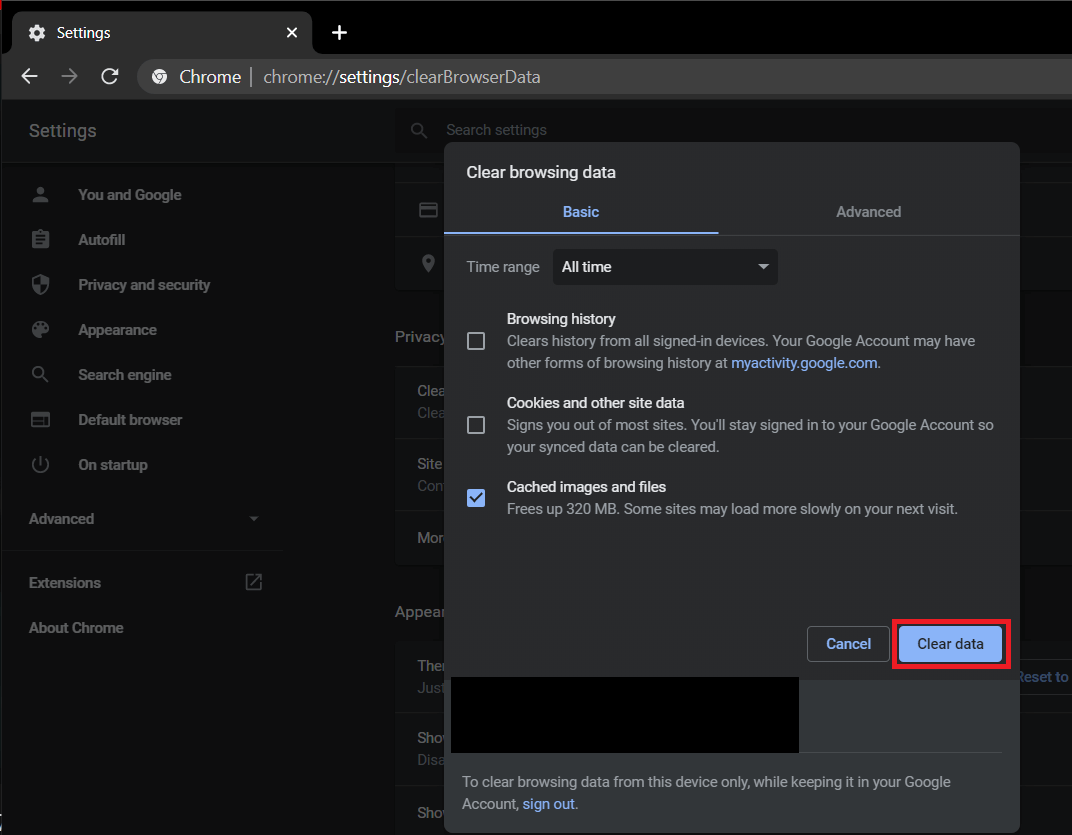The height and width of the screenshot is (835, 1072).
Task: Click the Autofill clipboard icon
Action: tap(40, 240)
